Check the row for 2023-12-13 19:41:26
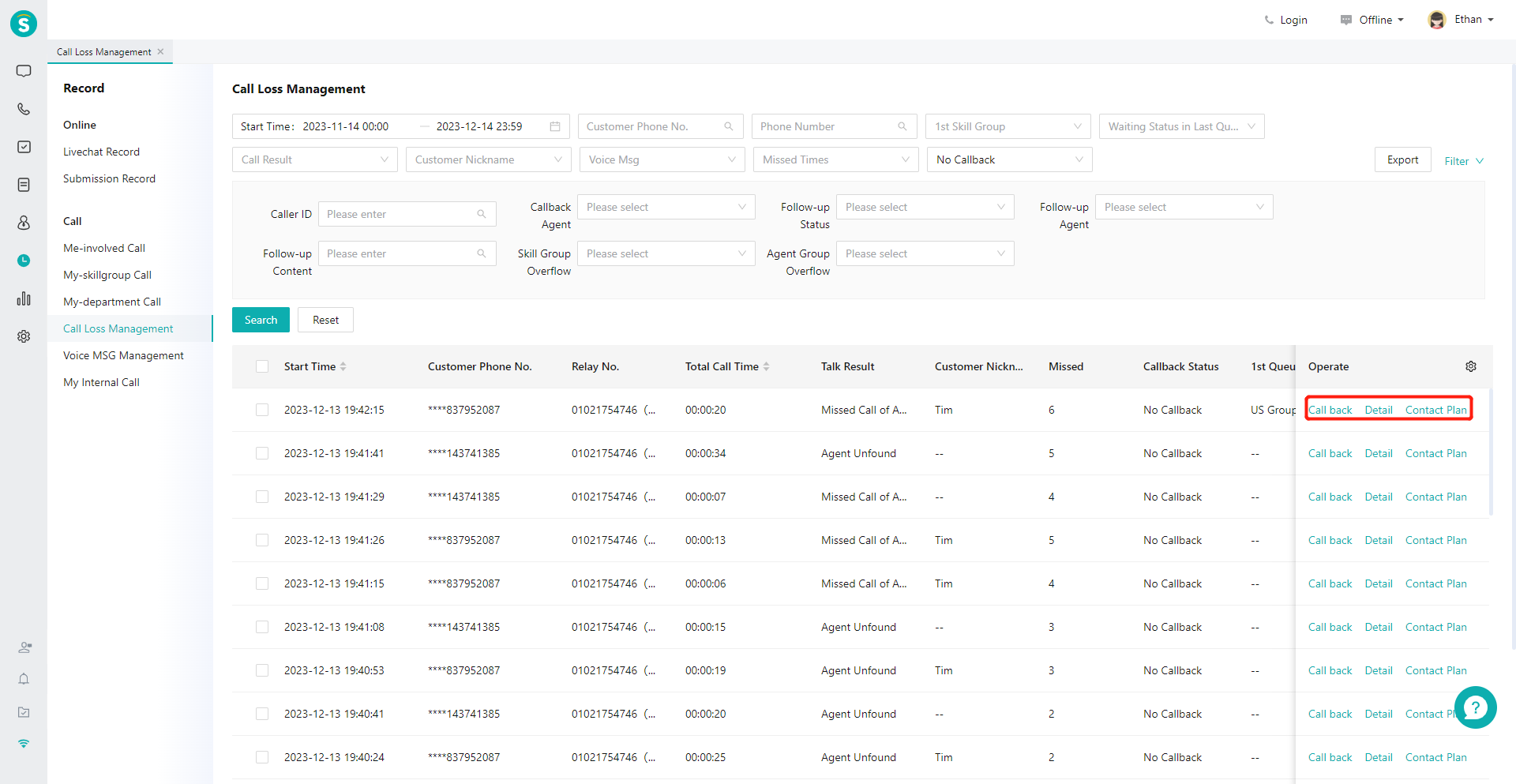 pyautogui.click(x=262, y=540)
